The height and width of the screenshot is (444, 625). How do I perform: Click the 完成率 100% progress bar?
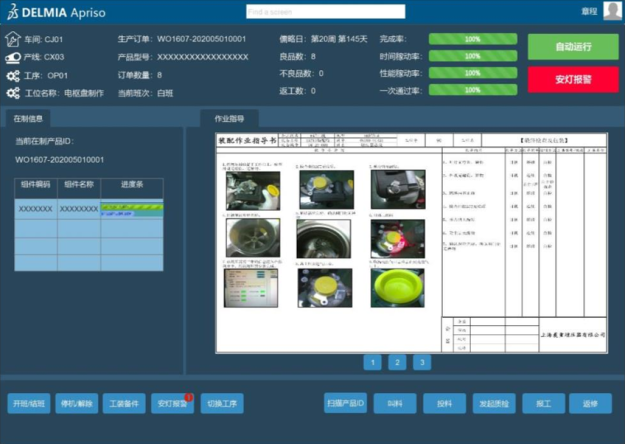tap(473, 40)
